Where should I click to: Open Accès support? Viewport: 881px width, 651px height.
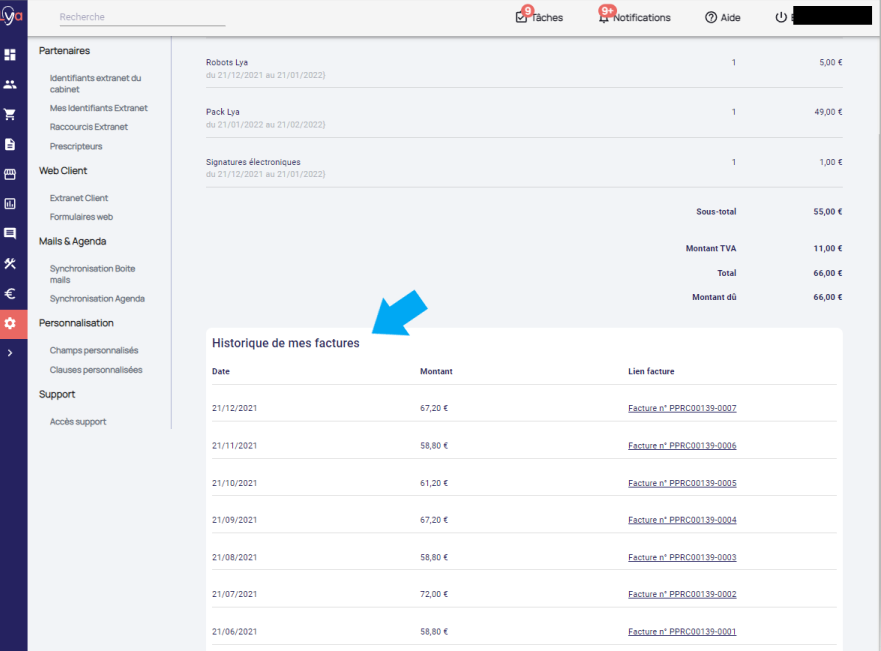coord(78,422)
